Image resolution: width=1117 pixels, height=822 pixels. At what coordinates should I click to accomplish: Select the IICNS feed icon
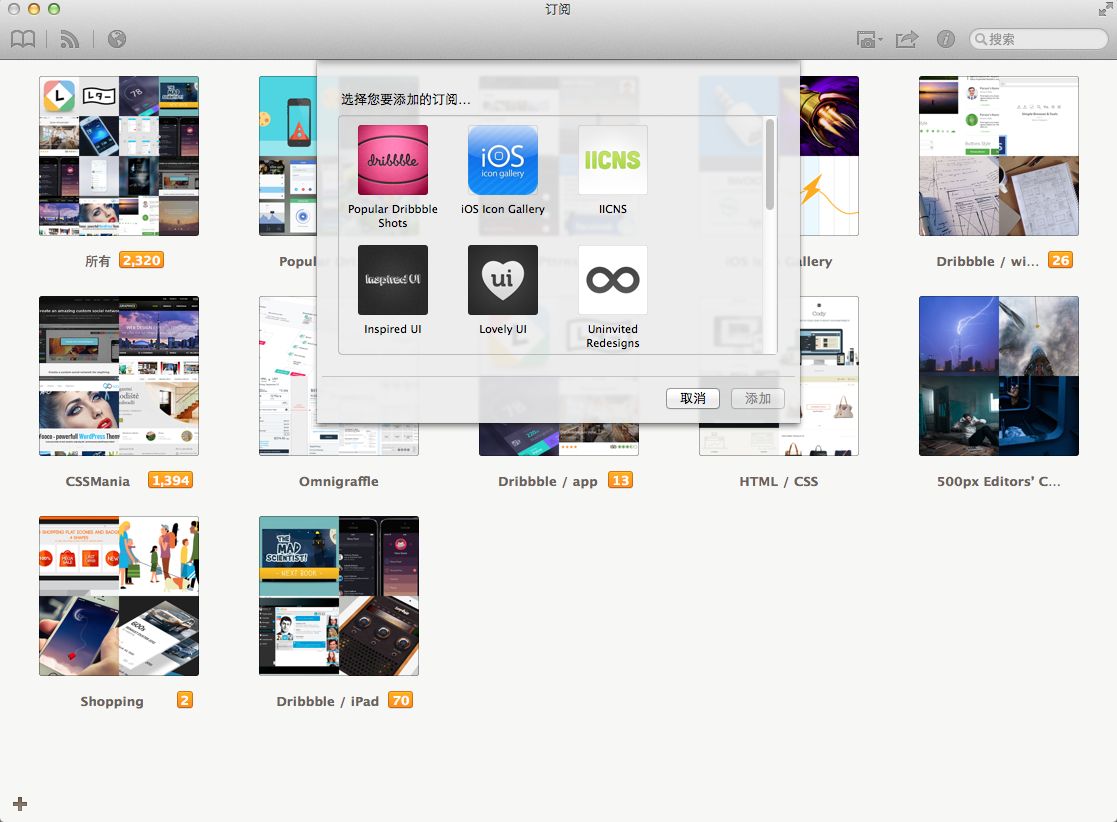pos(613,160)
